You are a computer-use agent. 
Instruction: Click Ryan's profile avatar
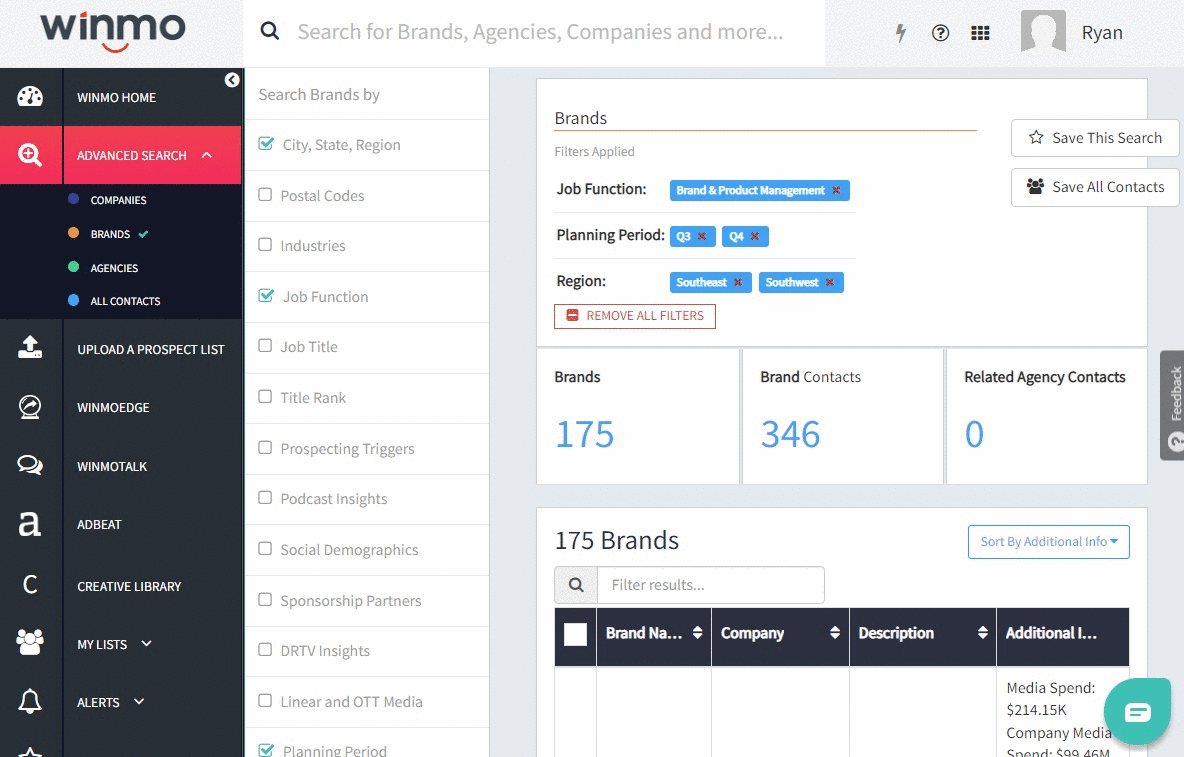point(1043,31)
